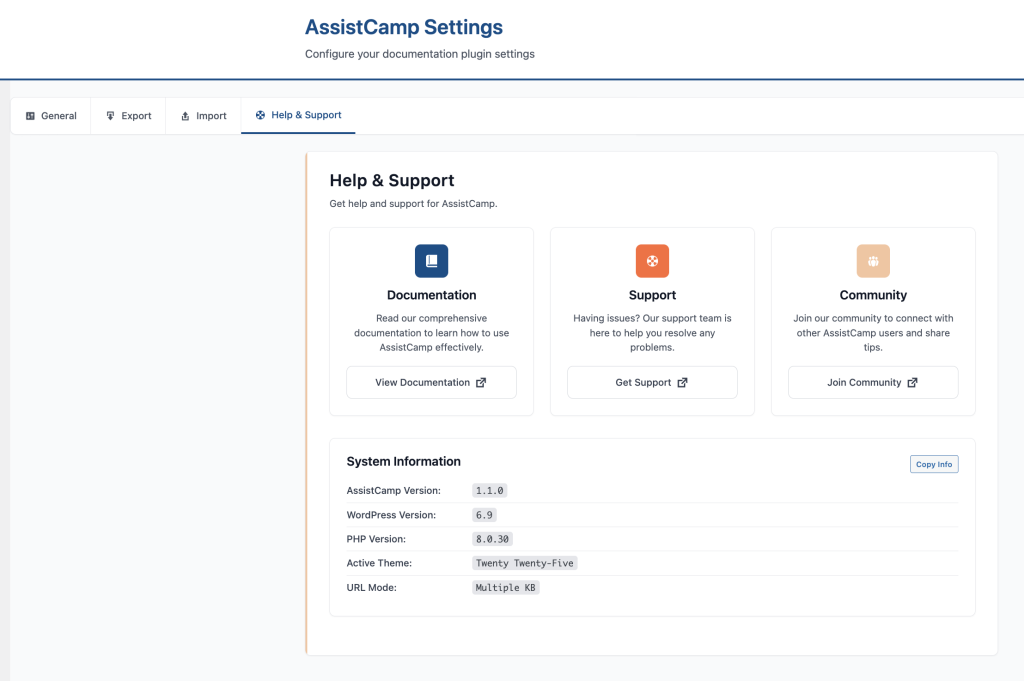Click the AssistCamp version value 1.1.0
The image size is (1024, 681).
pyautogui.click(x=490, y=491)
